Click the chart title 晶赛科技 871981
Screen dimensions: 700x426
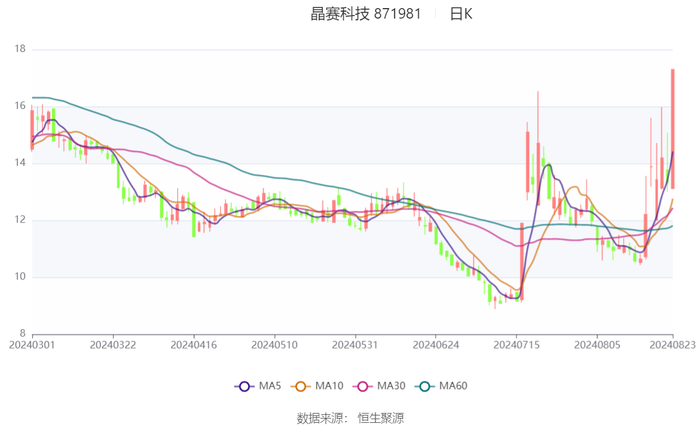[x=366, y=14]
